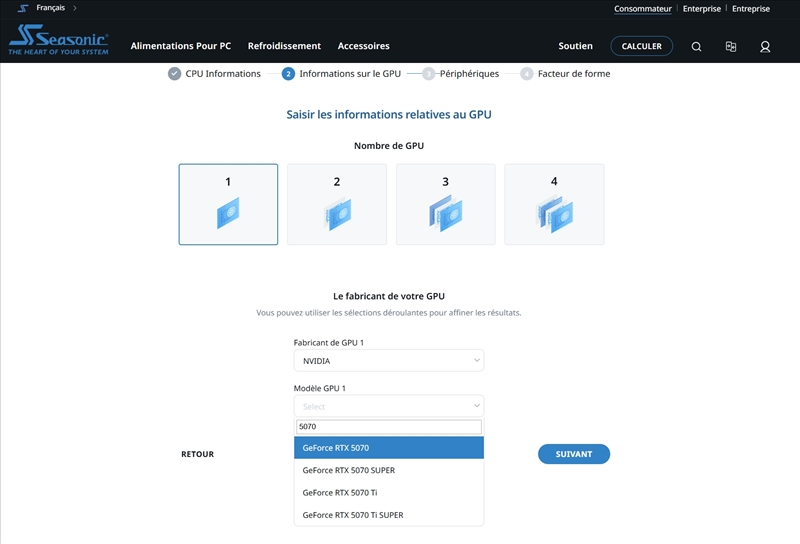Select 2 GPUs card option
The image size is (800, 544).
click(x=337, y=204)
